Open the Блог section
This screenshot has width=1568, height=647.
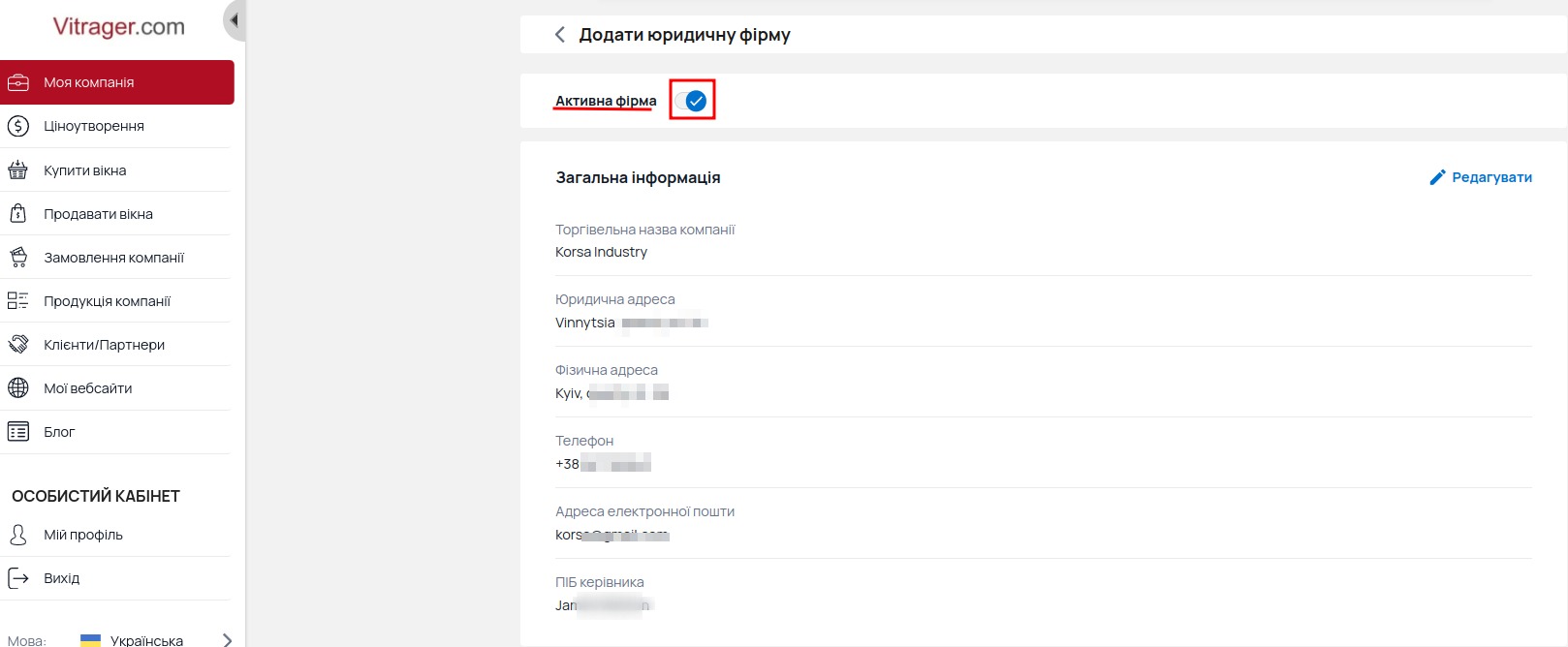click(x=59, y=432)
